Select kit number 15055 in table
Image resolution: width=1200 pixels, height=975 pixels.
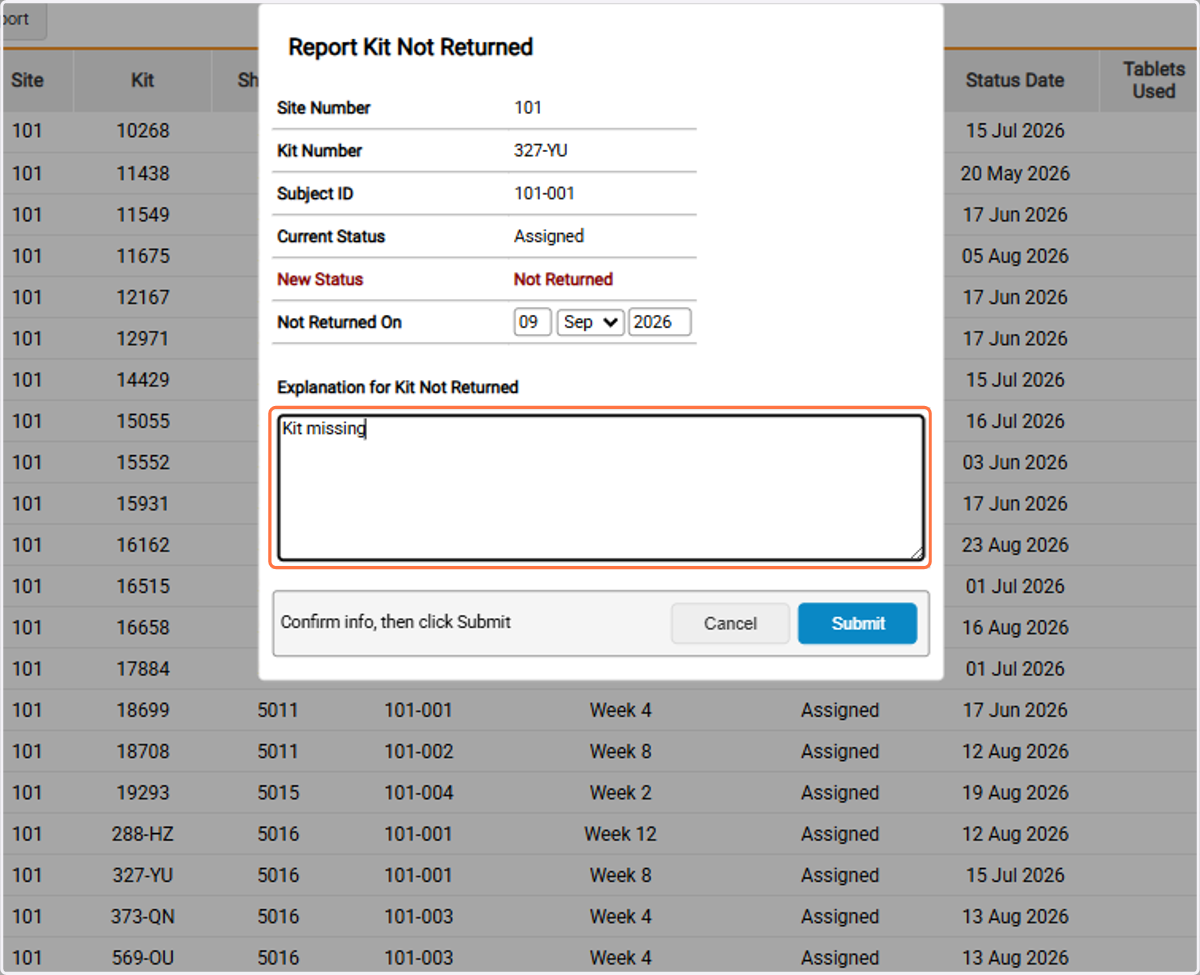pyautogui.click(x=143, y=421)
